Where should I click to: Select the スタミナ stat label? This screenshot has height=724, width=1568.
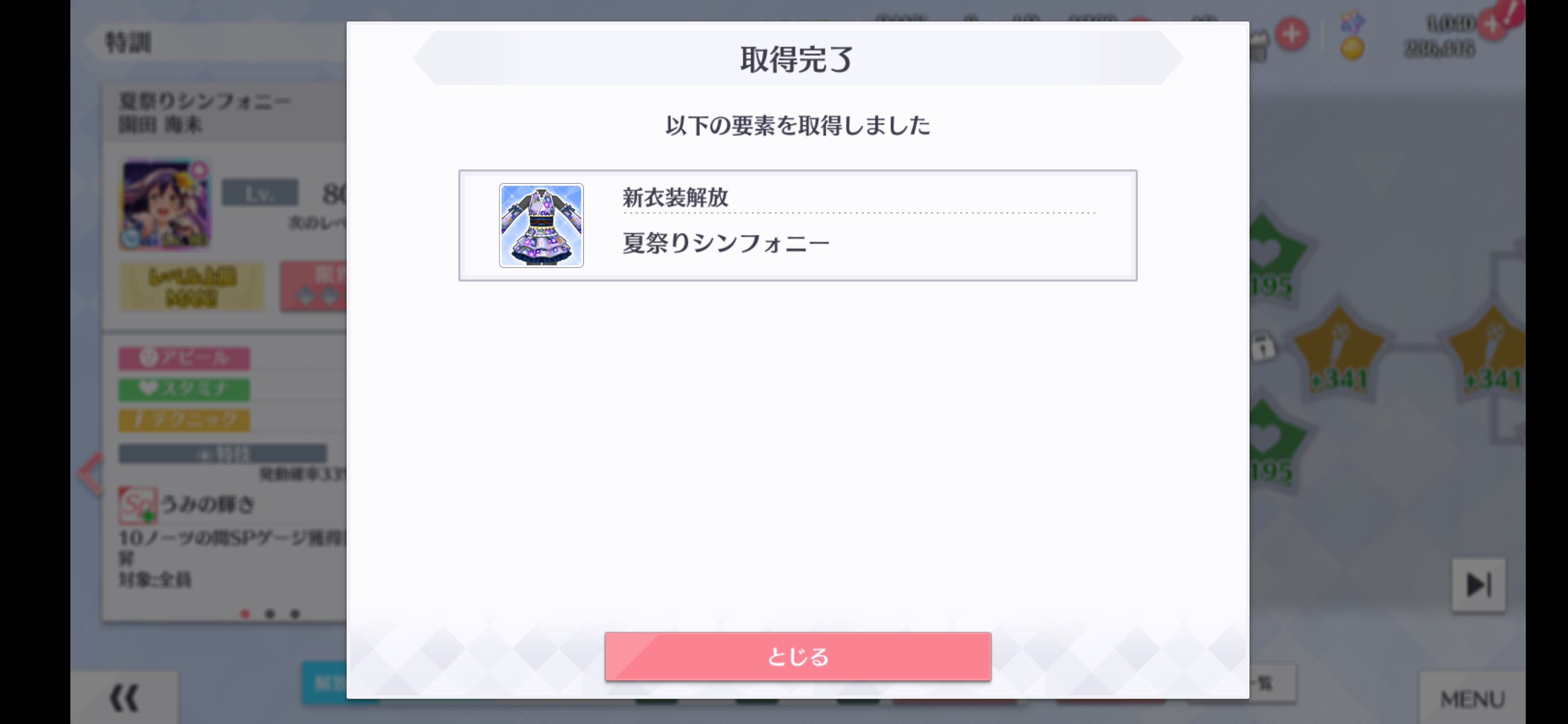coord(184,389)
